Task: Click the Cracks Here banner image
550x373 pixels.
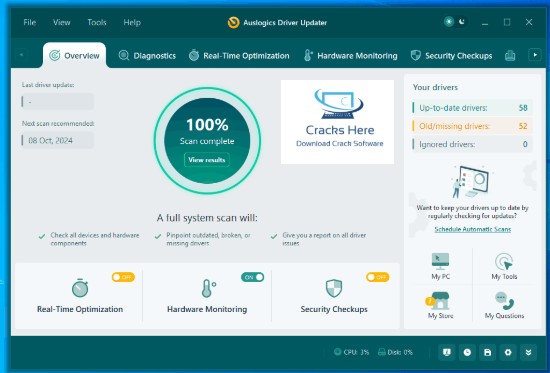Action: point(337,122)
